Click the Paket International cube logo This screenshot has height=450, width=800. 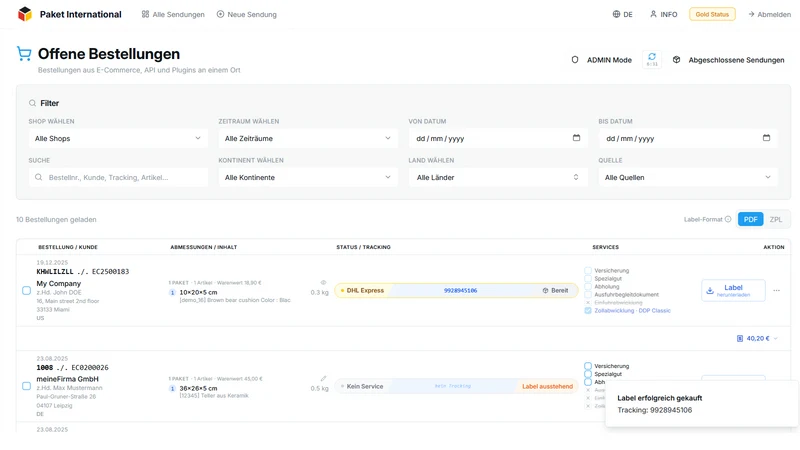click(24, 14)
